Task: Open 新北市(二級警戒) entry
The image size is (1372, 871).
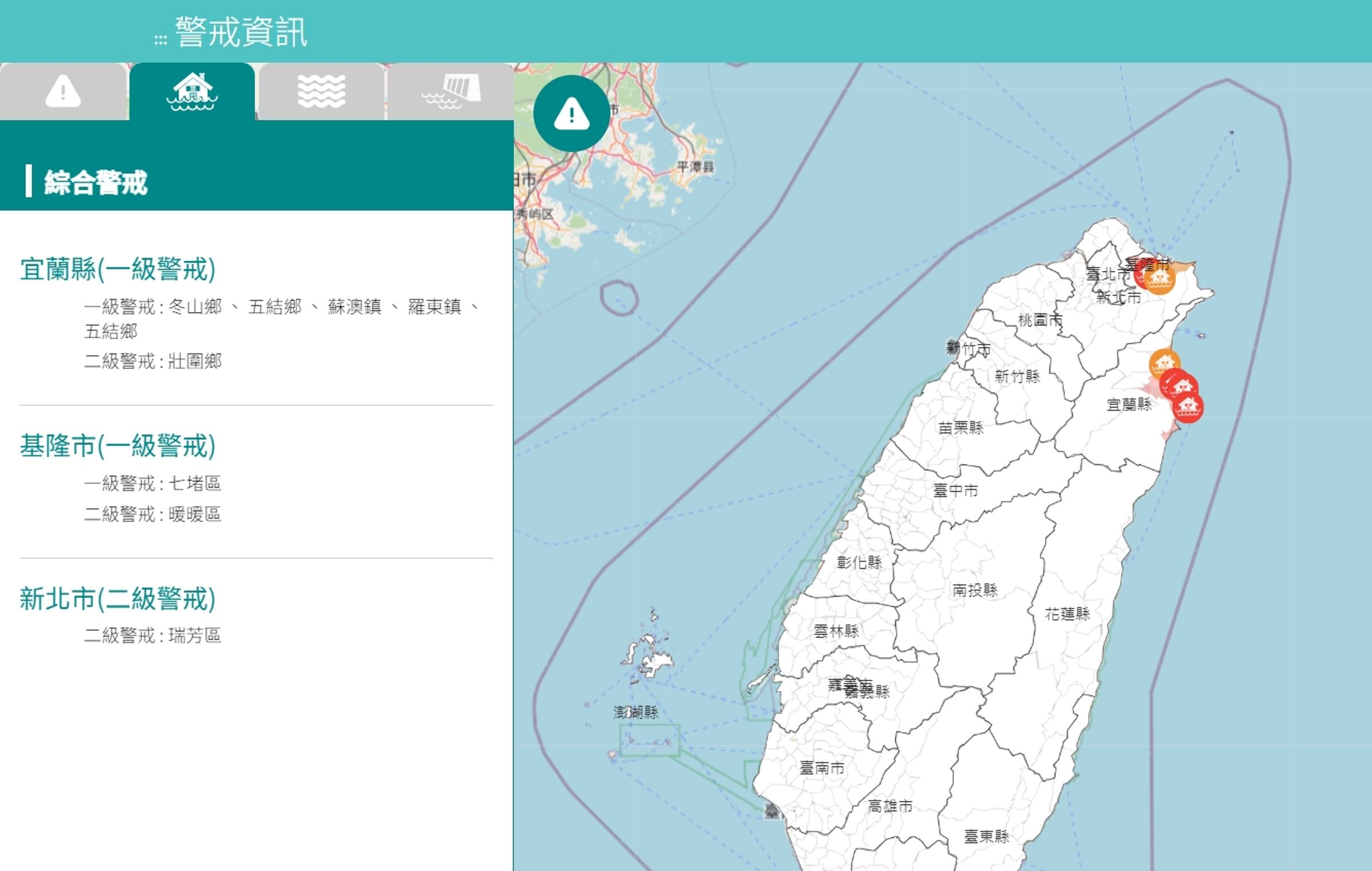Action: point(118,599)
